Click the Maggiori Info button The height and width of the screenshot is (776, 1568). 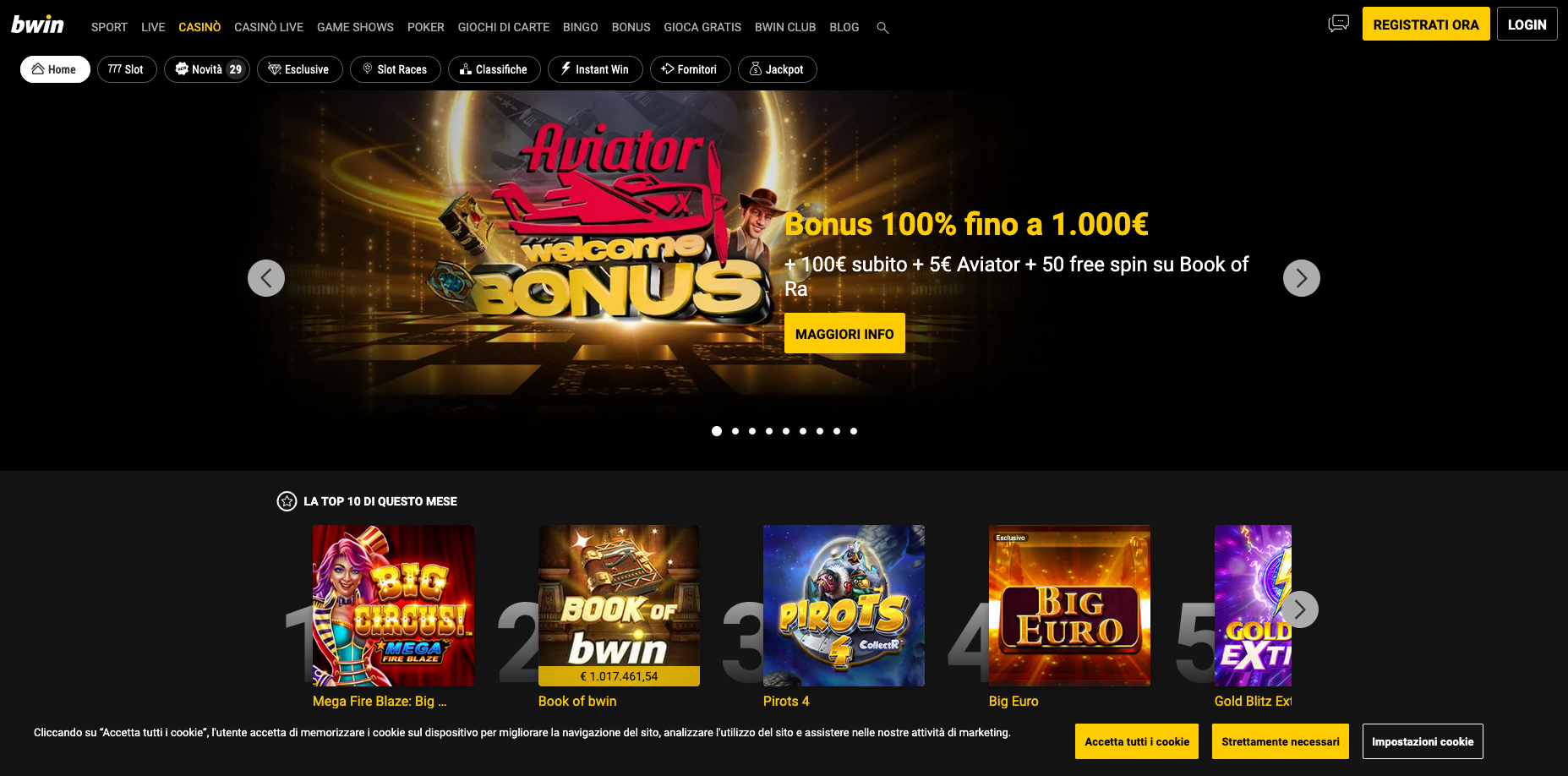tap(844, 333)
